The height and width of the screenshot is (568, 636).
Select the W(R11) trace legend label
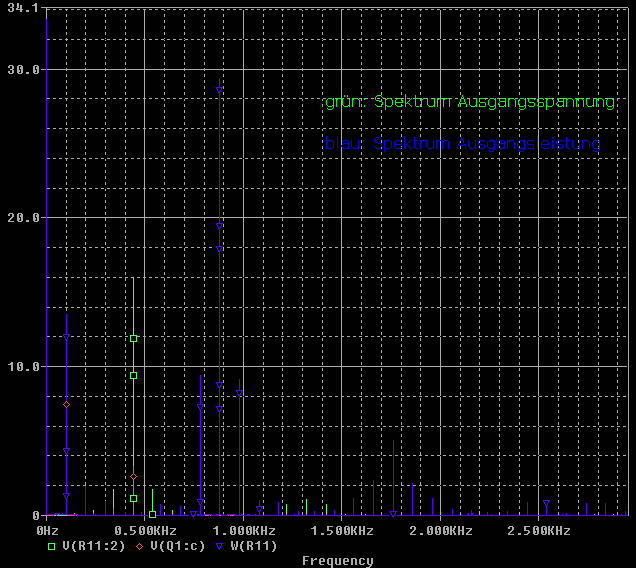click(x=254, y=546)
